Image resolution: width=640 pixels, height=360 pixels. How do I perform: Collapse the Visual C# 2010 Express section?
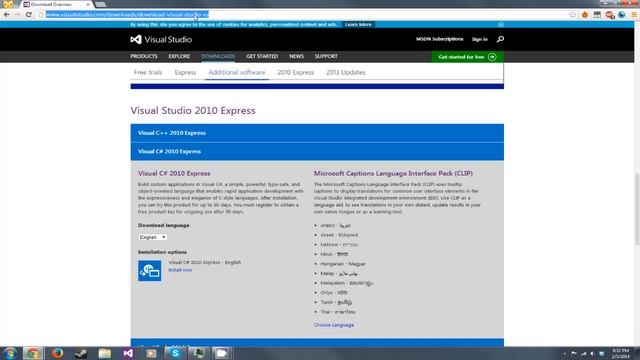[317, 151]
